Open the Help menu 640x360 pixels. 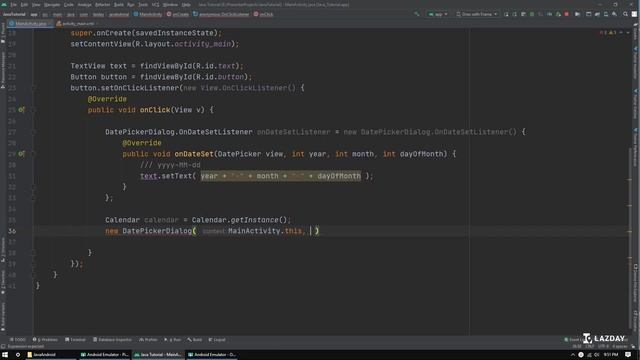186,4
